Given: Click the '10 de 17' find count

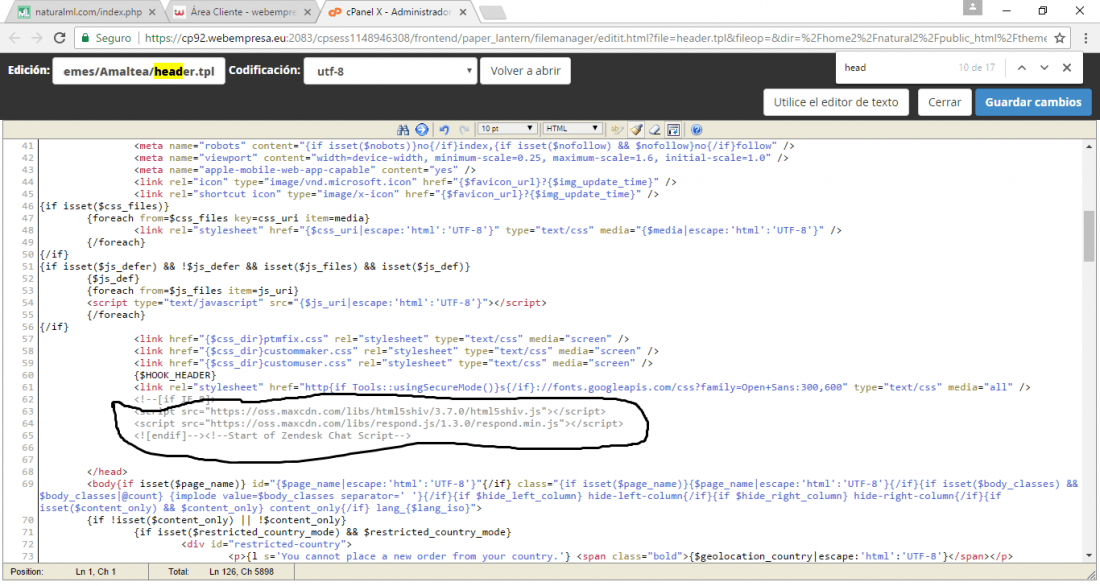Looking at the screenshot, I should [977, 67].
